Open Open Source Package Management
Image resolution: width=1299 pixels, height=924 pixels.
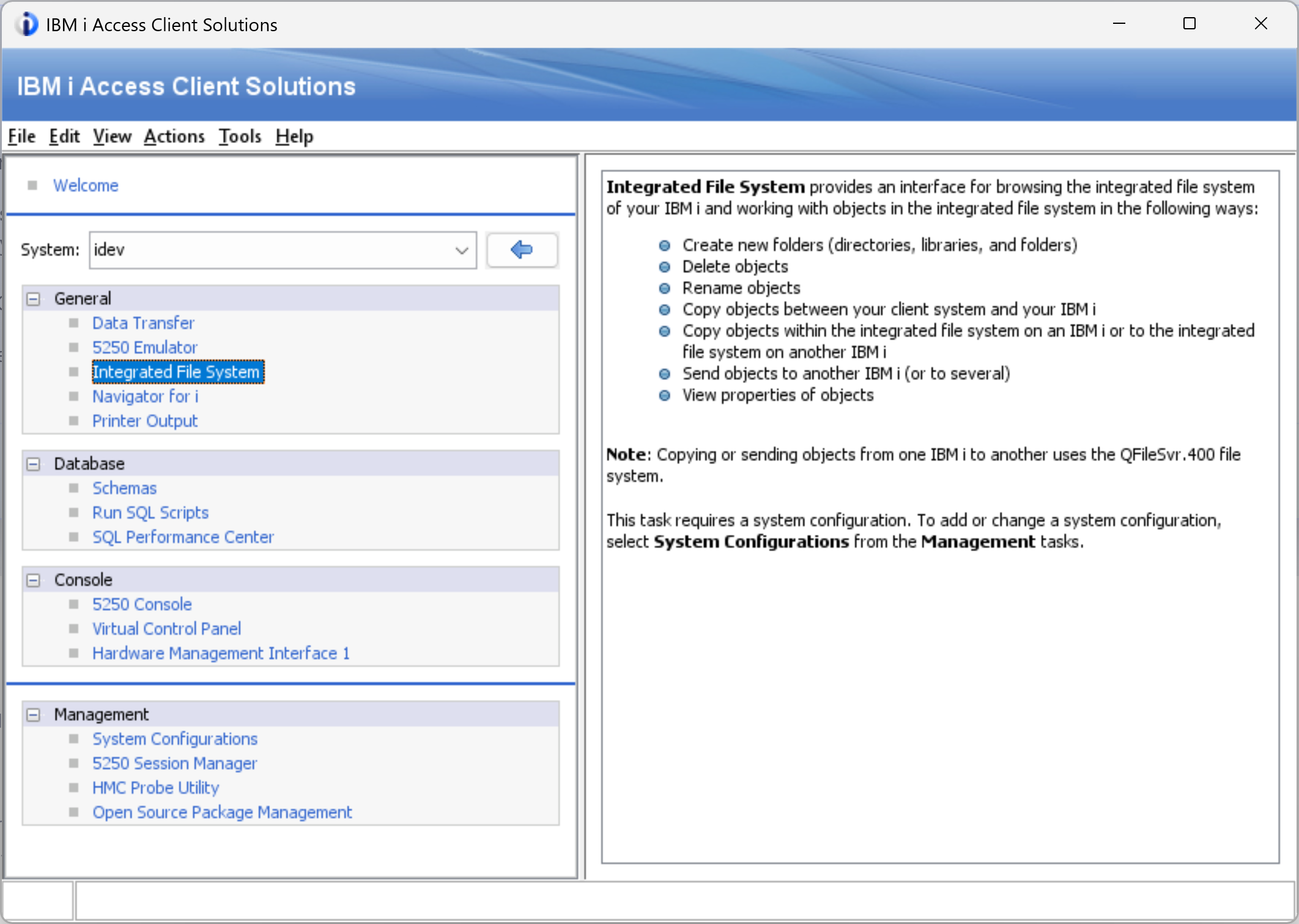pyautogui.click(x=222, y=812)
